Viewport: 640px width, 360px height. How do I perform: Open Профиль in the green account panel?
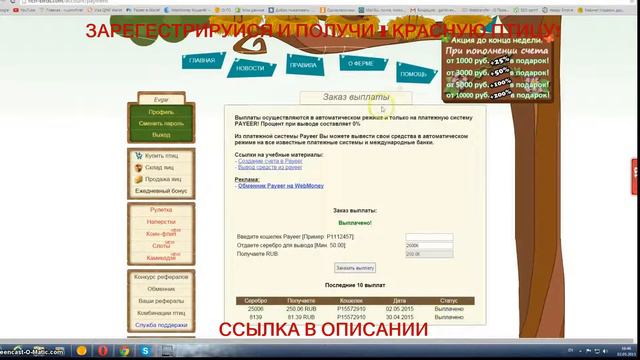tap(161, 112)
